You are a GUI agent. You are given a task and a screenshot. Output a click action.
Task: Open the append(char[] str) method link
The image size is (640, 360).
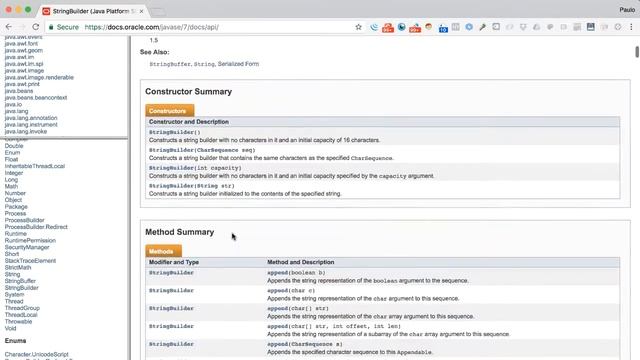coord(298,309)
